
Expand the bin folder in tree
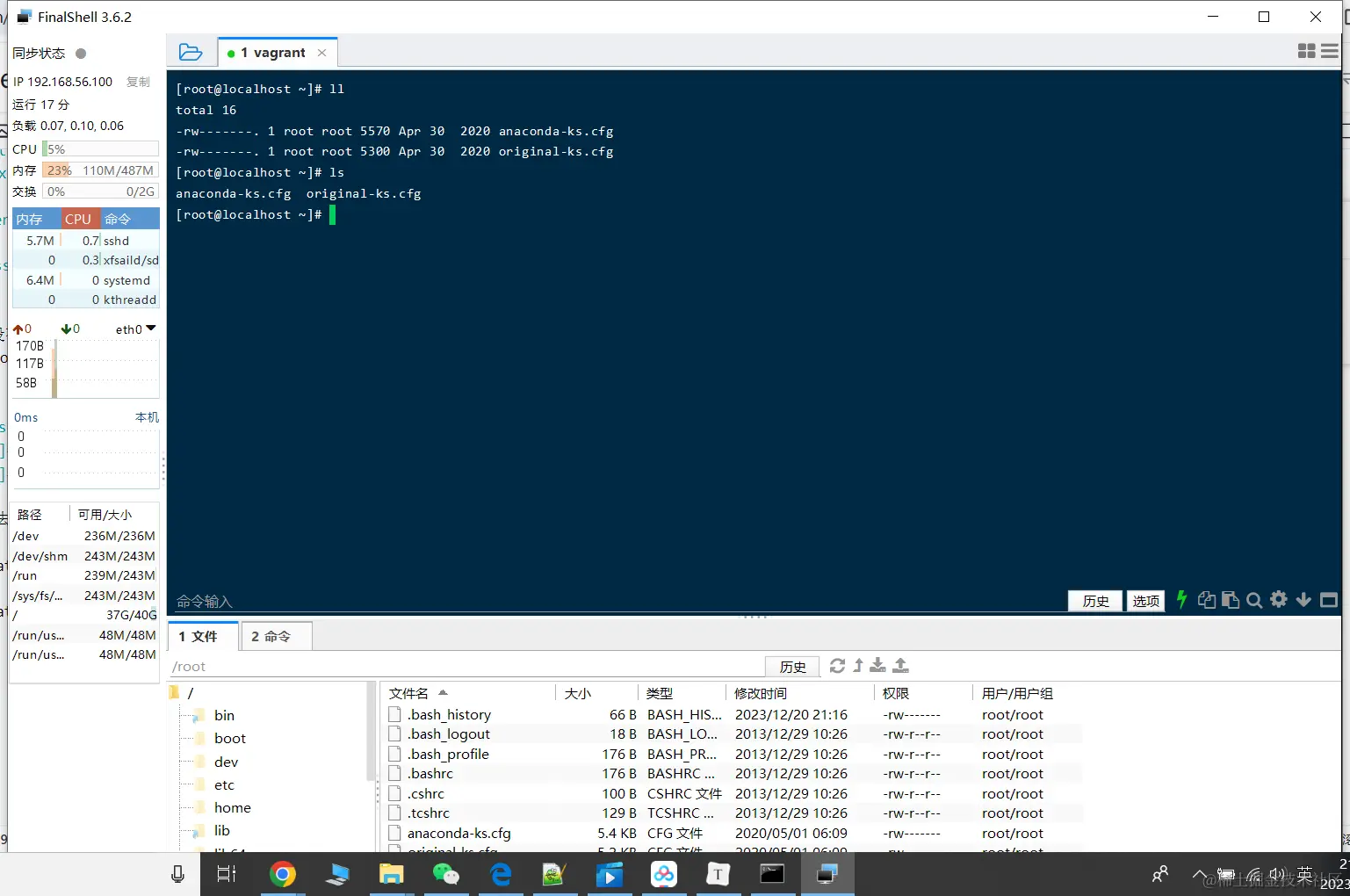224,715
